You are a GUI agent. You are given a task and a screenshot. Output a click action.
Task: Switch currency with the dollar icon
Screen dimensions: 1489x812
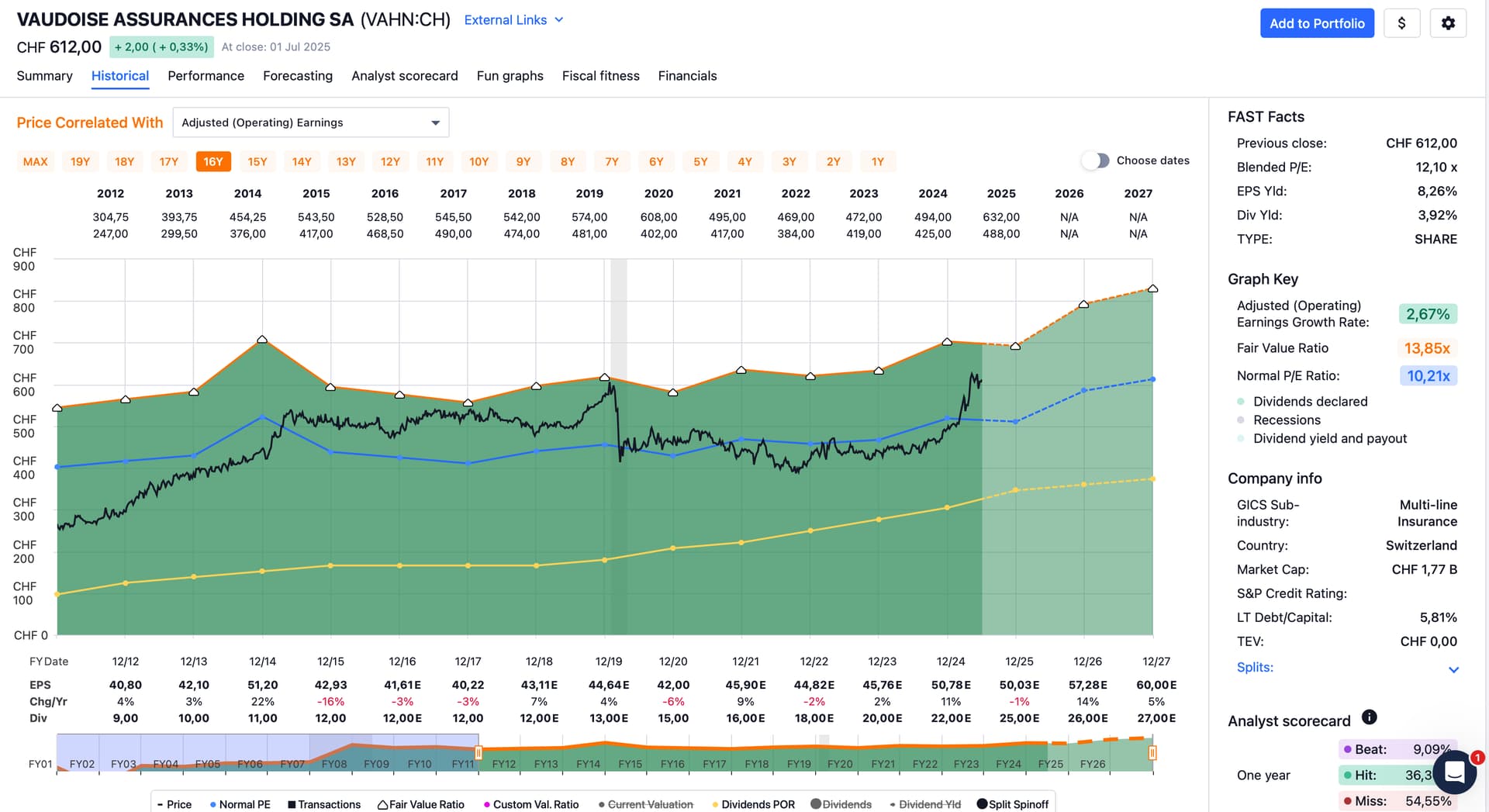[1401, 23]
